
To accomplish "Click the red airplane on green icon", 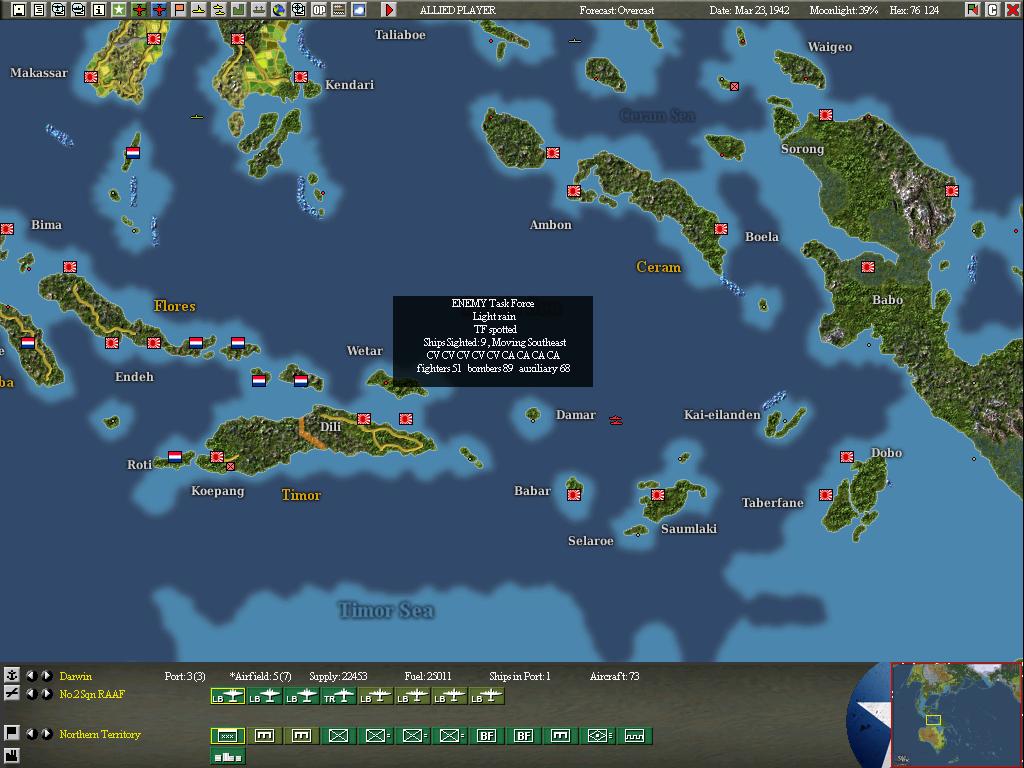I will pos(139,10).
